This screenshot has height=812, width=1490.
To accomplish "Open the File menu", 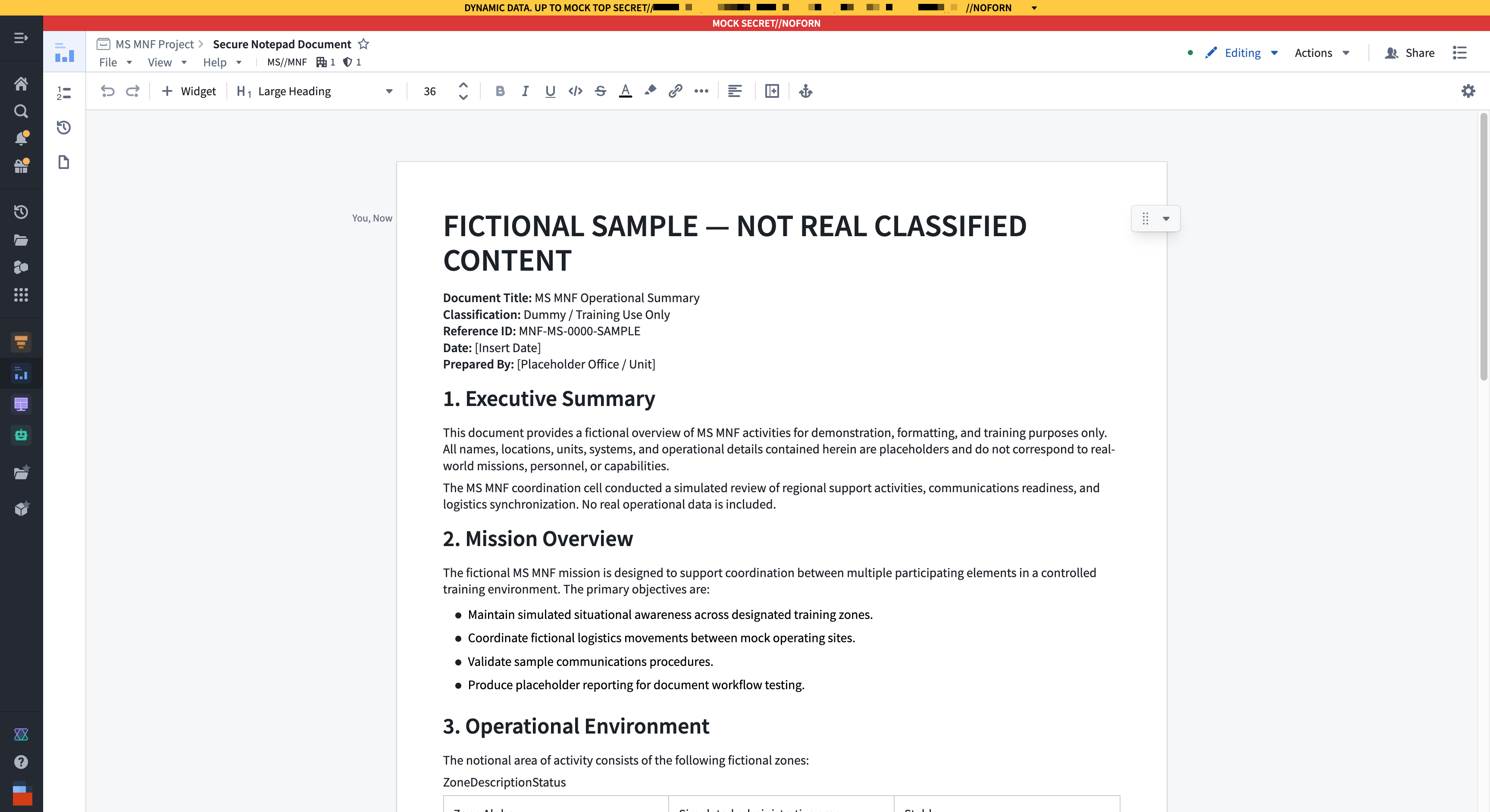I will point(115,62).
